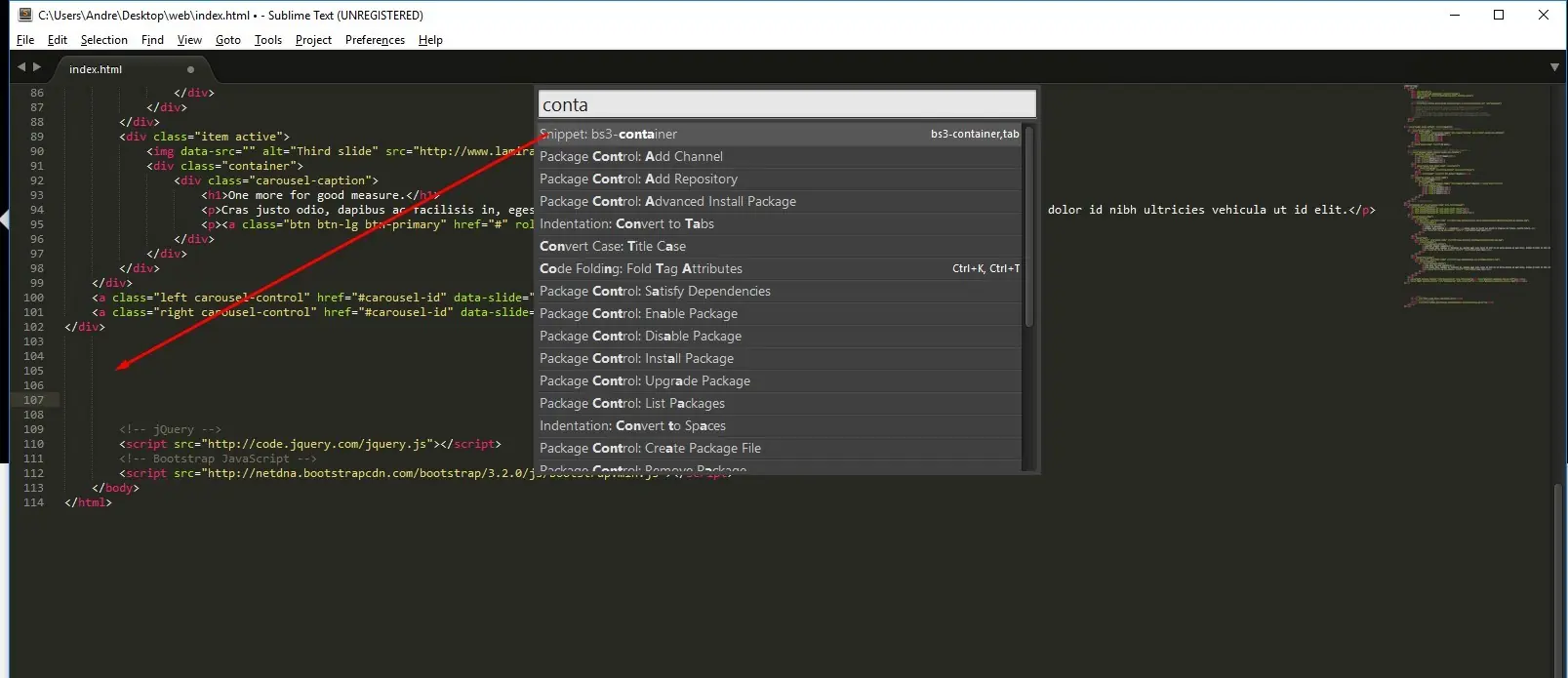
Task: Click the left carousel-control anchor line
Action: [x=312, y=298]
